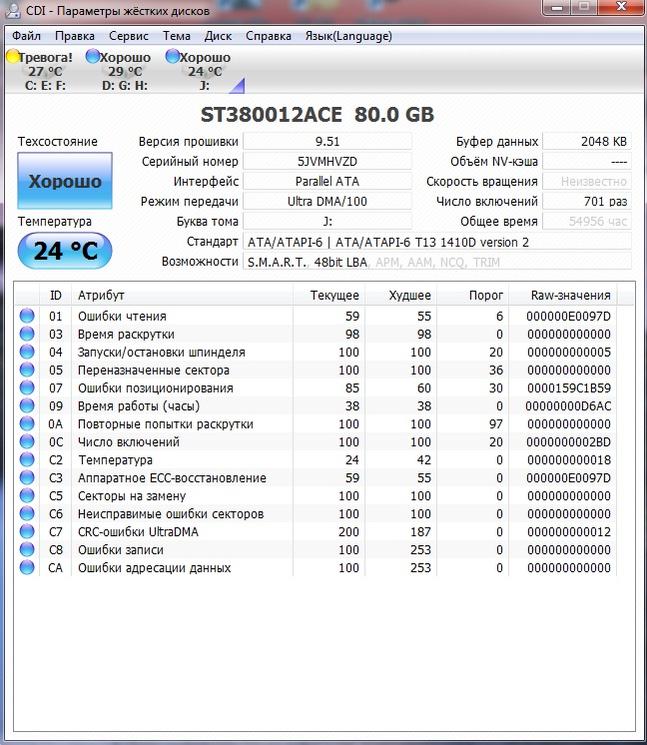This screenshot has width=647, height=745.
Task: Click the 24 °C temperature button
Action: tap(65, 250)
